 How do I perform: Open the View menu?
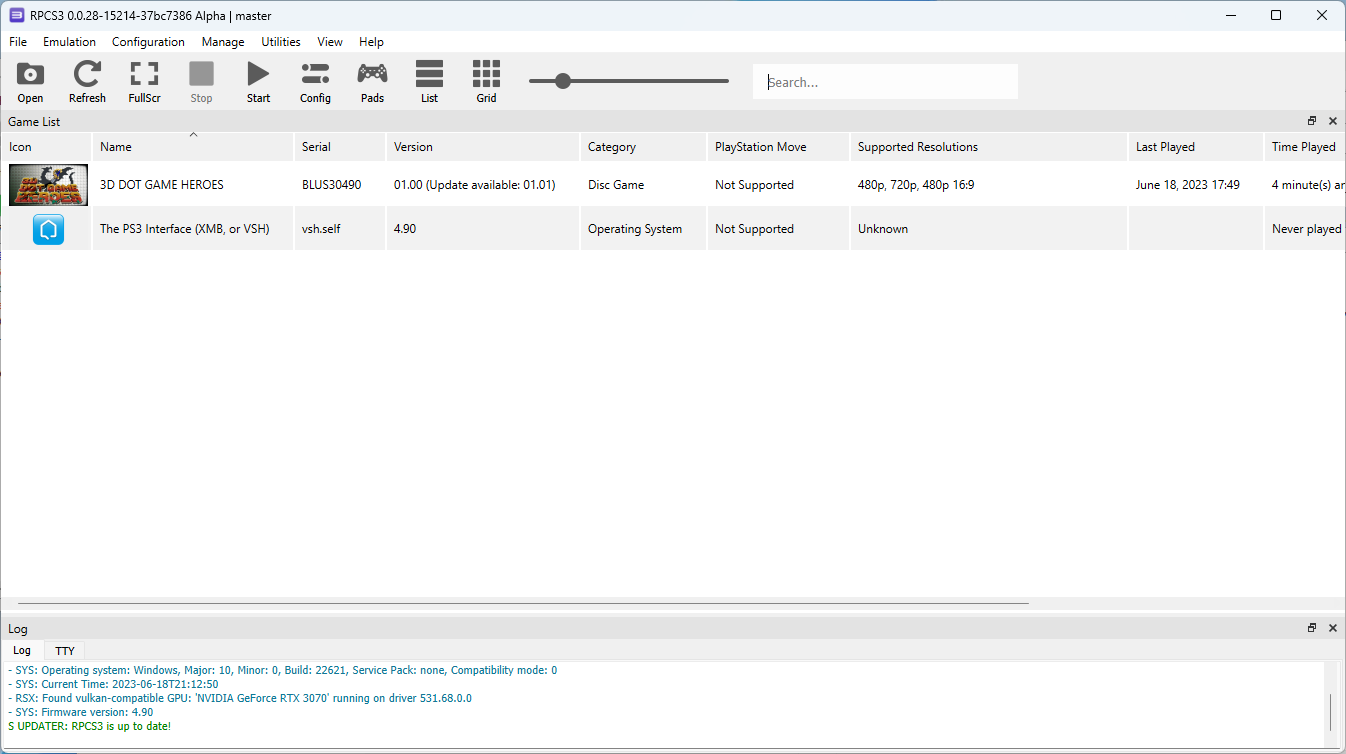330,42
